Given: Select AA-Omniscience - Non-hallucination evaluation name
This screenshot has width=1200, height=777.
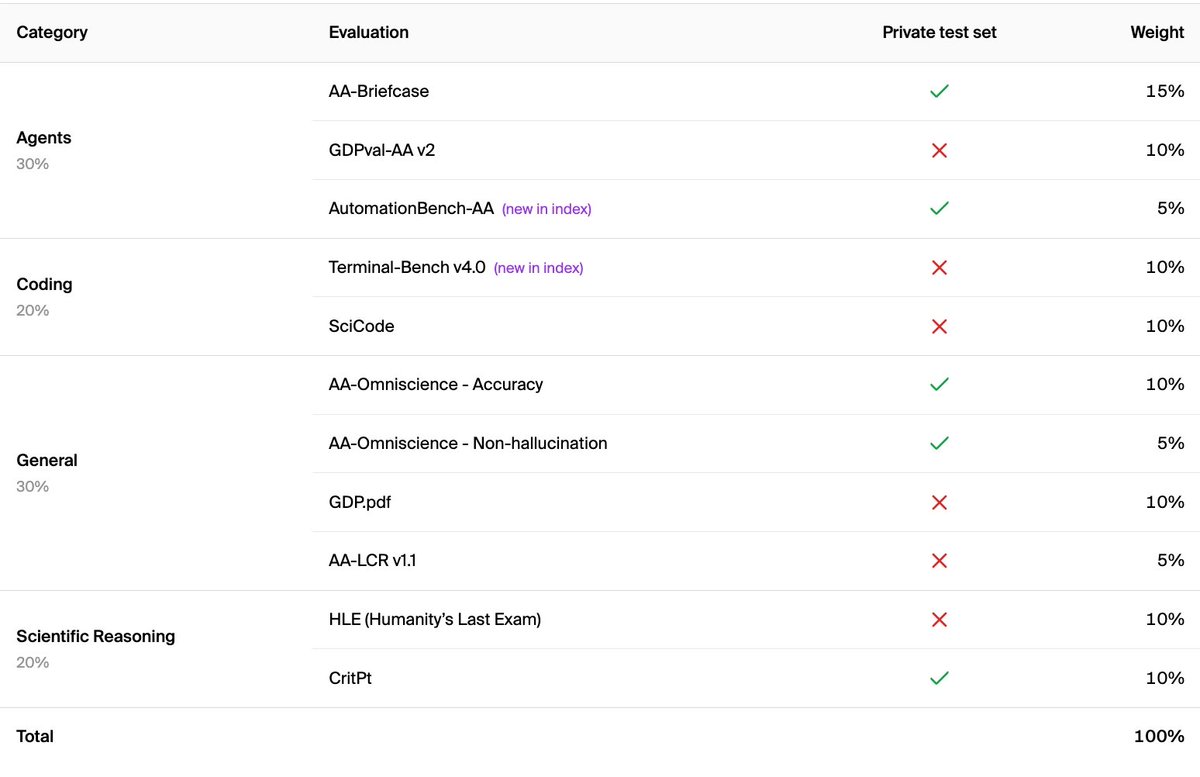Looking at the screenshot, I should [x=468, y=443].
